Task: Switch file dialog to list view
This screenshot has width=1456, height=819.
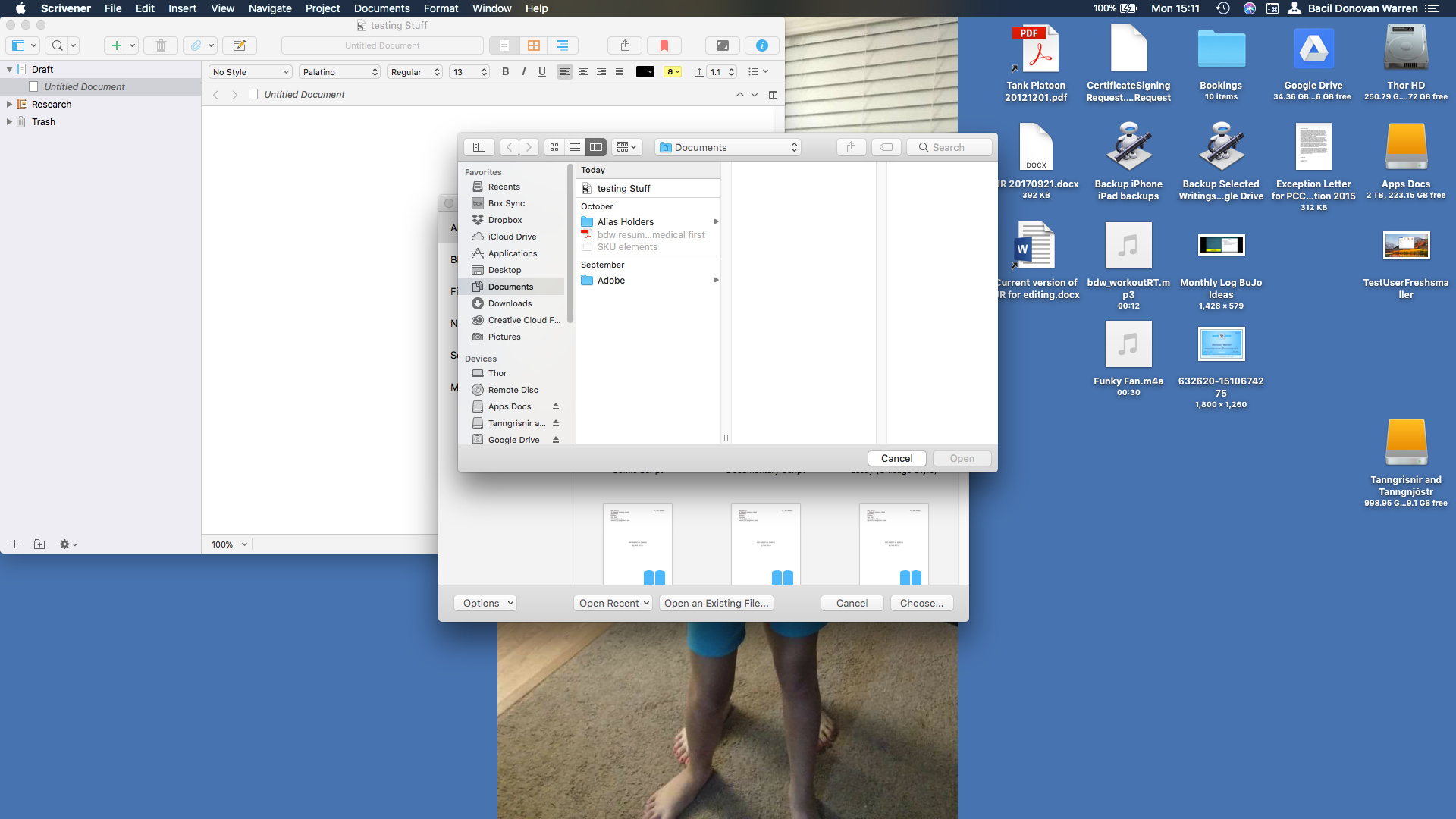Action: [x=575, y=147]
